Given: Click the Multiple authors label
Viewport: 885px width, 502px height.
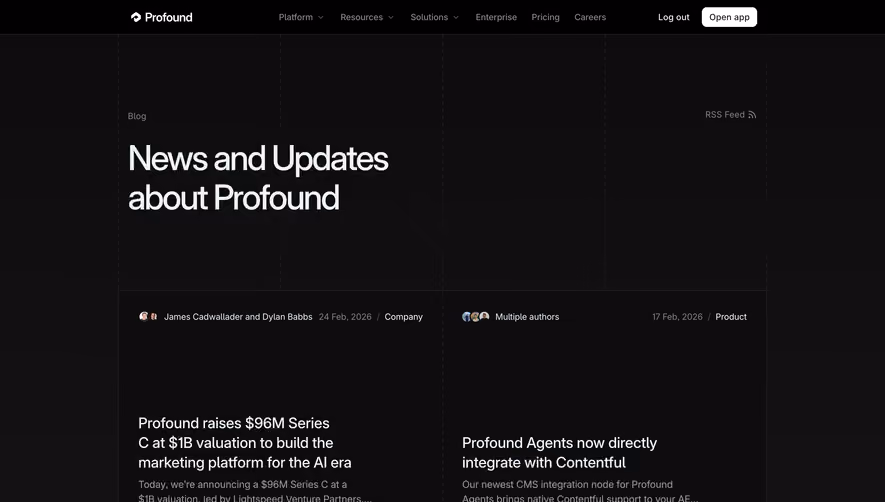Looking at the screenshot, I should 527,317.
